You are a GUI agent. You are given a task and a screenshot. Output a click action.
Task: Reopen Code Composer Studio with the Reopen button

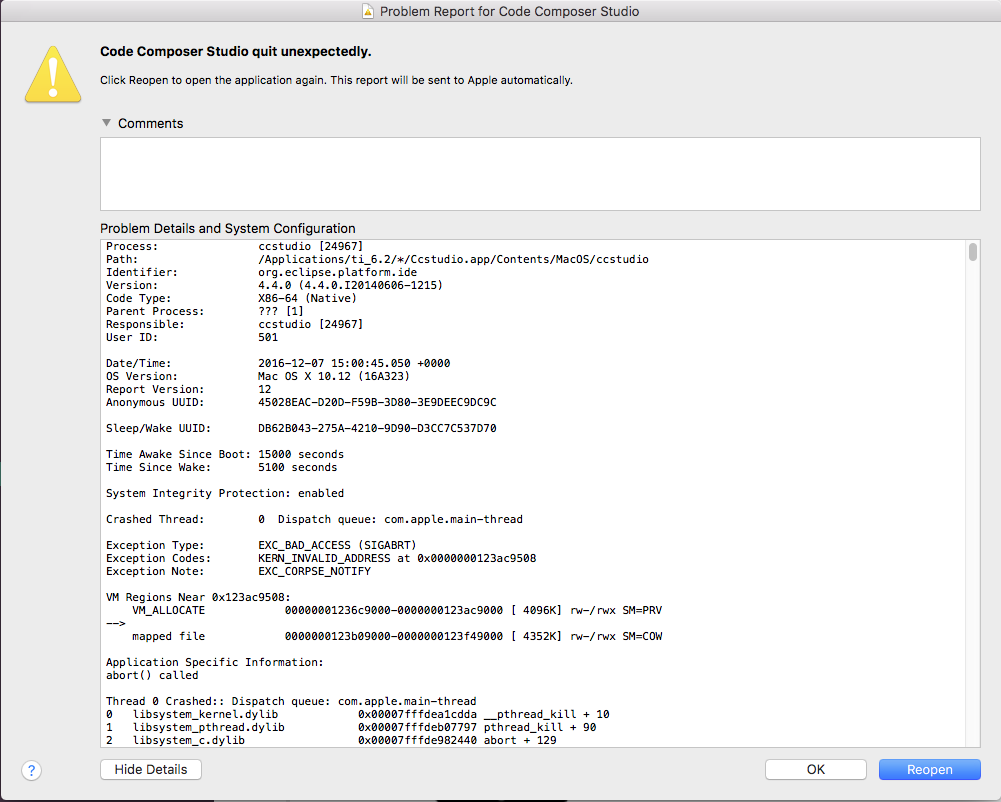point(929,769)
